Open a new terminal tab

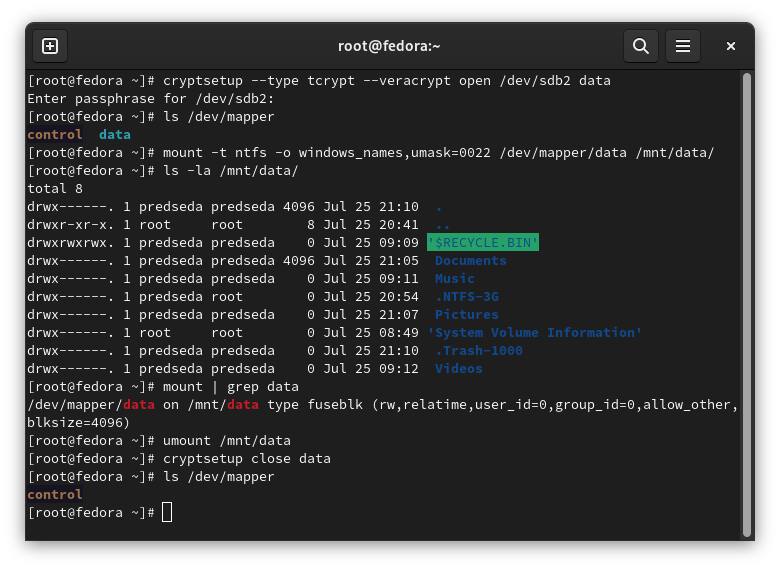(x=50, y=46)
